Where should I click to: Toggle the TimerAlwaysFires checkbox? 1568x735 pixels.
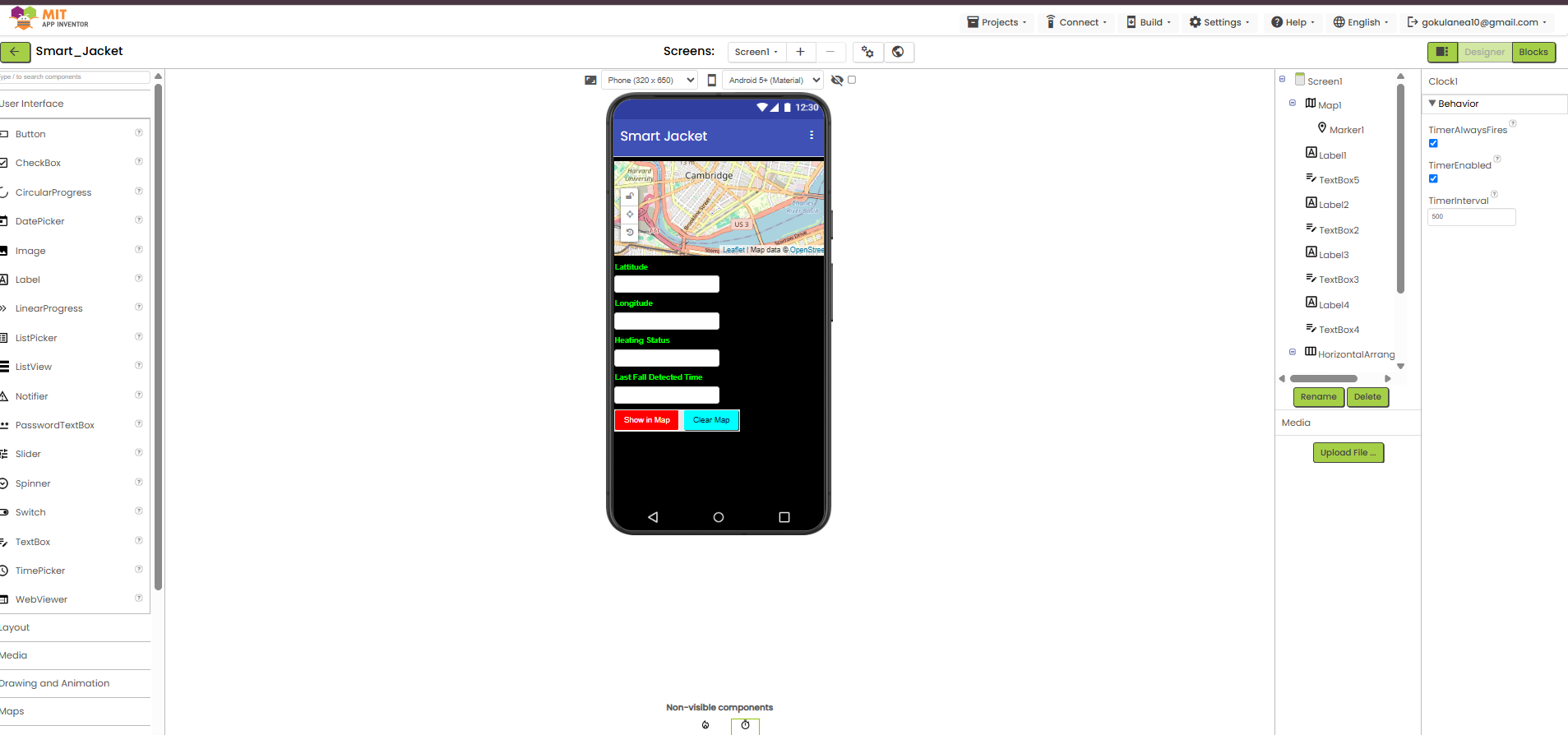(1433, 144)
